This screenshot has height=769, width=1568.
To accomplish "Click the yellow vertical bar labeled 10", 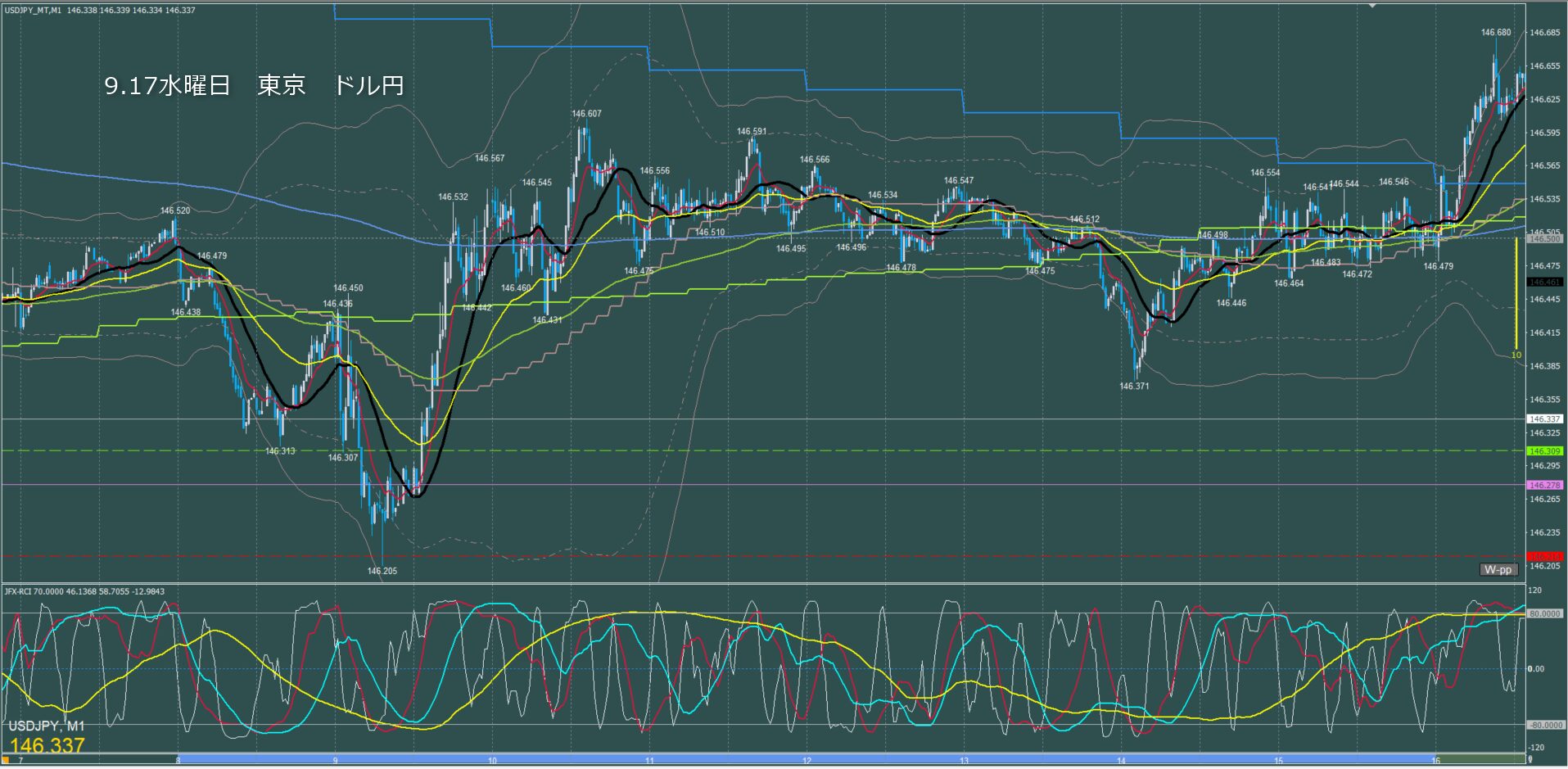I will click(x=1516, y=293).
